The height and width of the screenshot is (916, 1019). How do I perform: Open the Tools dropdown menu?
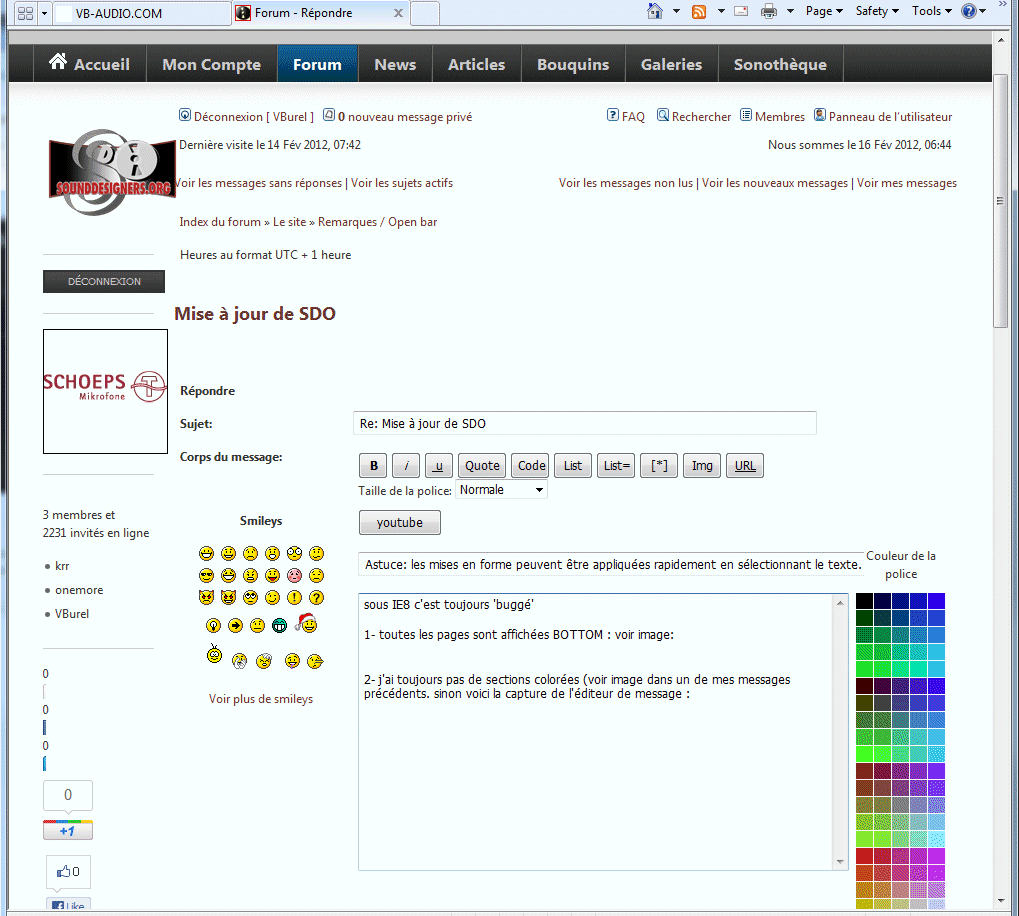pyautogui.click(x=931, y=11)
